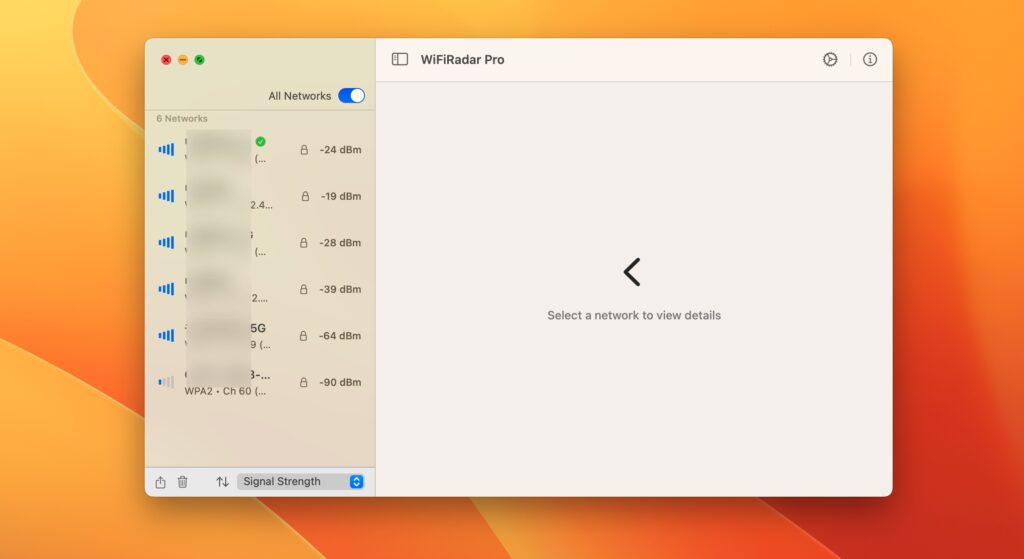Click lock icon on -24 dBm row
The height and width of the screenshot is (559, 1024).
pos(304,150)
